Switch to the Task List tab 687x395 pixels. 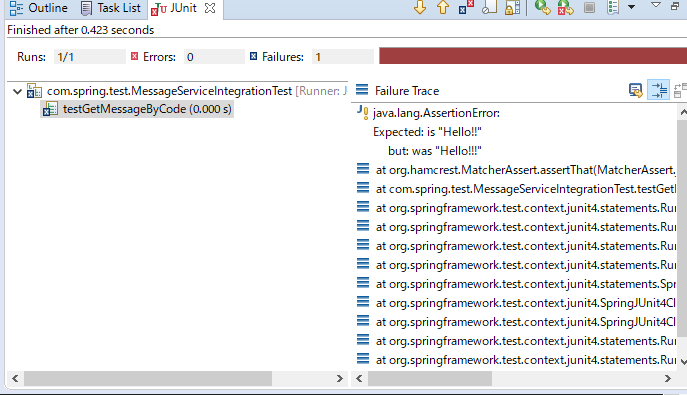pos(111,8)
